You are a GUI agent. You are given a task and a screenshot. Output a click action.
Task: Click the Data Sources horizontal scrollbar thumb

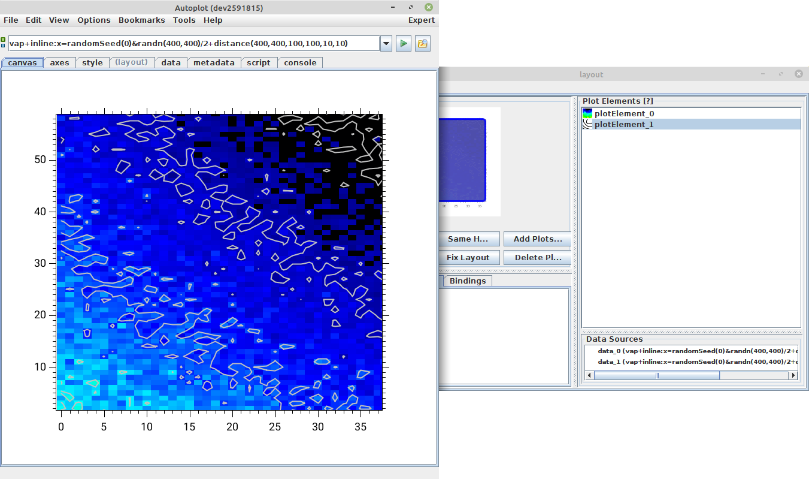(x=657, y=375)
